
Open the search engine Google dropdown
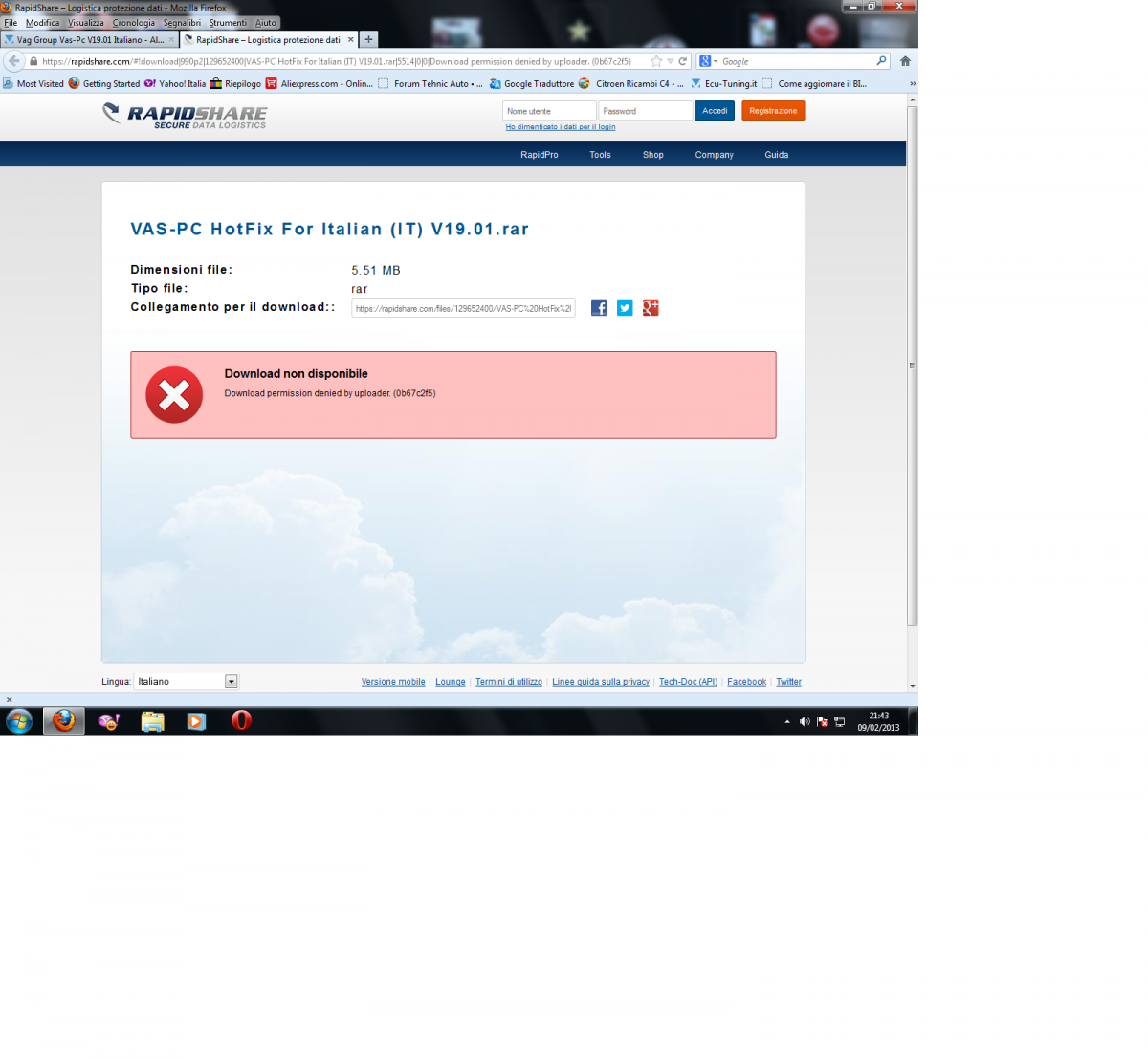pos(709,61)
